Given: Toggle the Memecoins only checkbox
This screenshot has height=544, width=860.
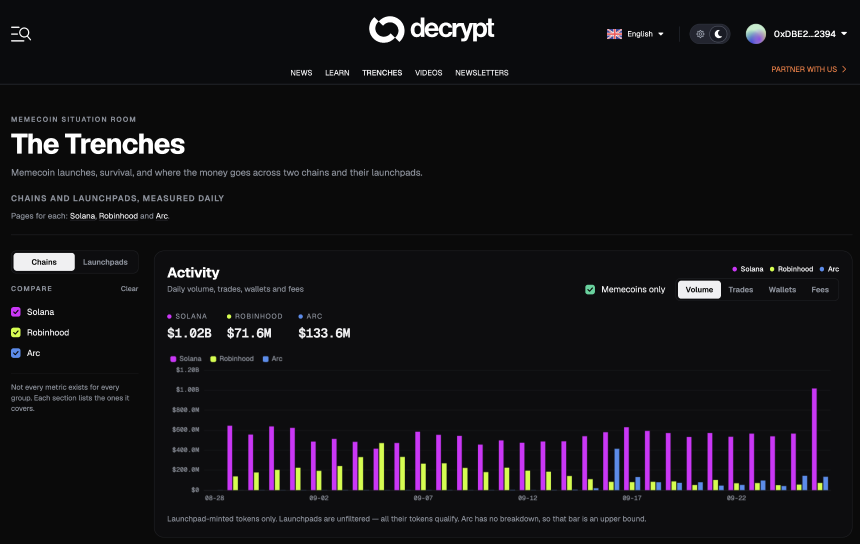Looking at the screenshot, I should pyautogui.click(x=590, y=290).
